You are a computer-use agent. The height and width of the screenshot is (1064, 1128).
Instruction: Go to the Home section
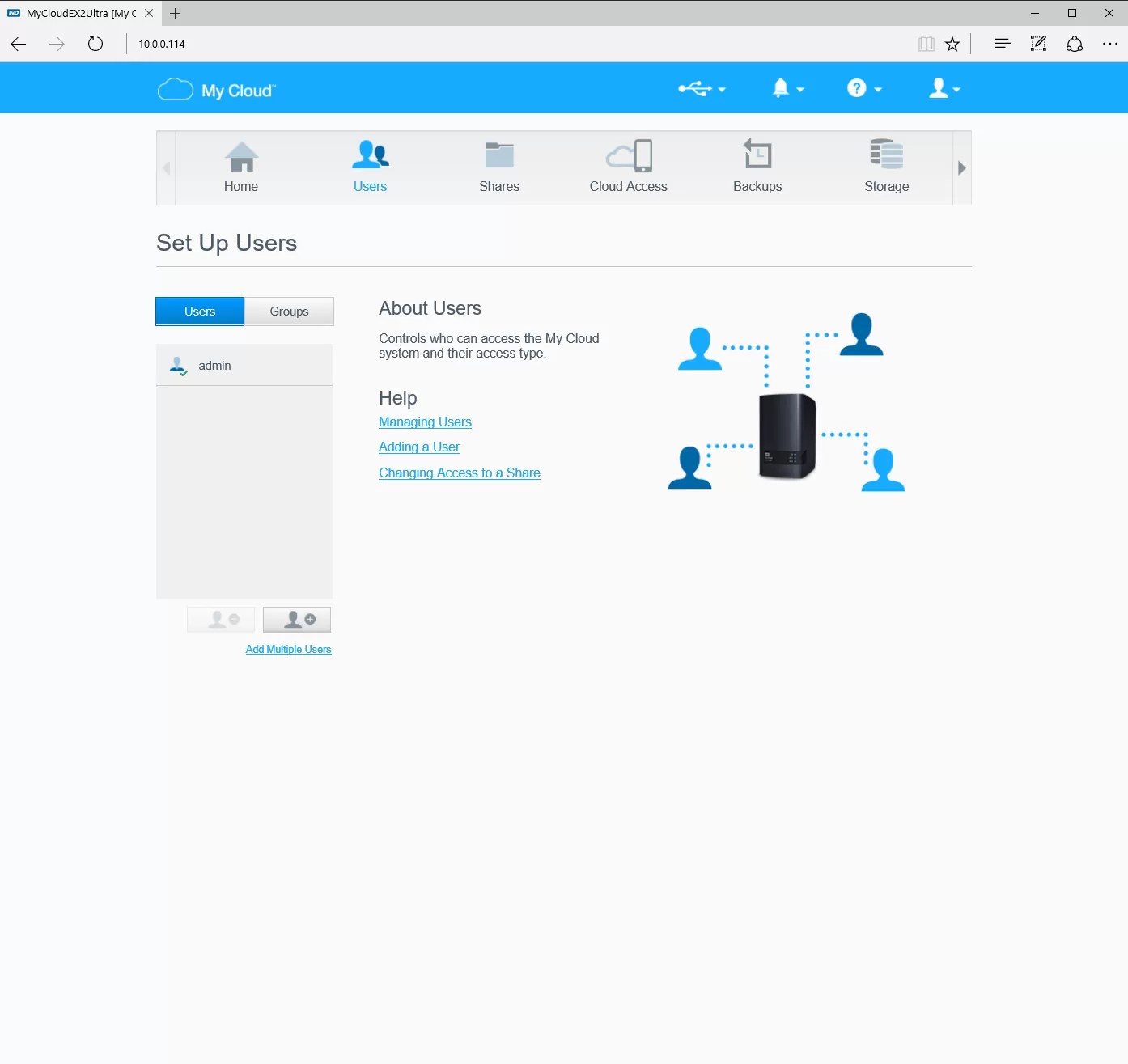[241, 167]
